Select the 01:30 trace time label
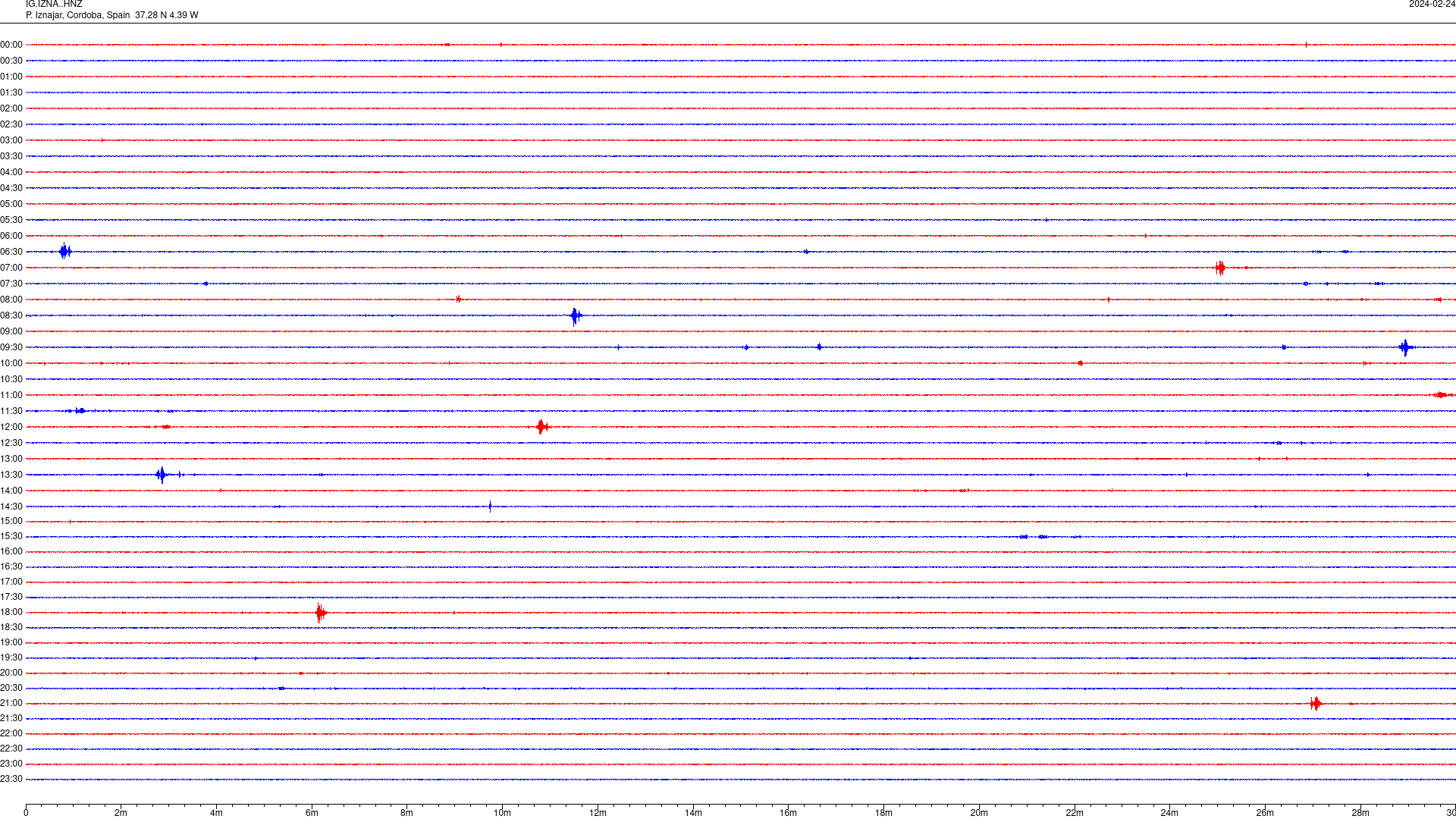This screenshot has height=819, width=1456. 11,93
